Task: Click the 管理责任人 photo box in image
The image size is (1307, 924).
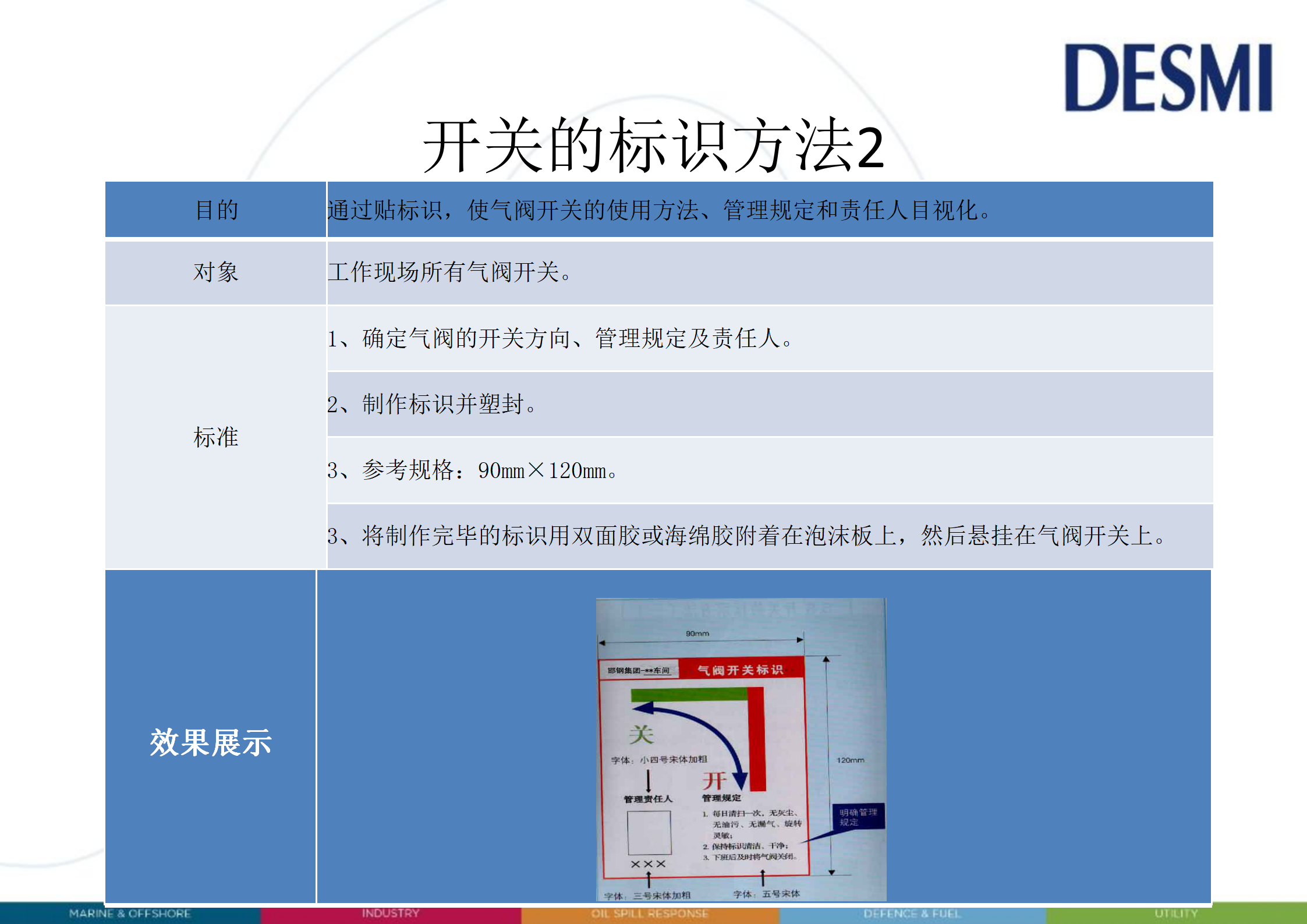Action: point(649,833)
